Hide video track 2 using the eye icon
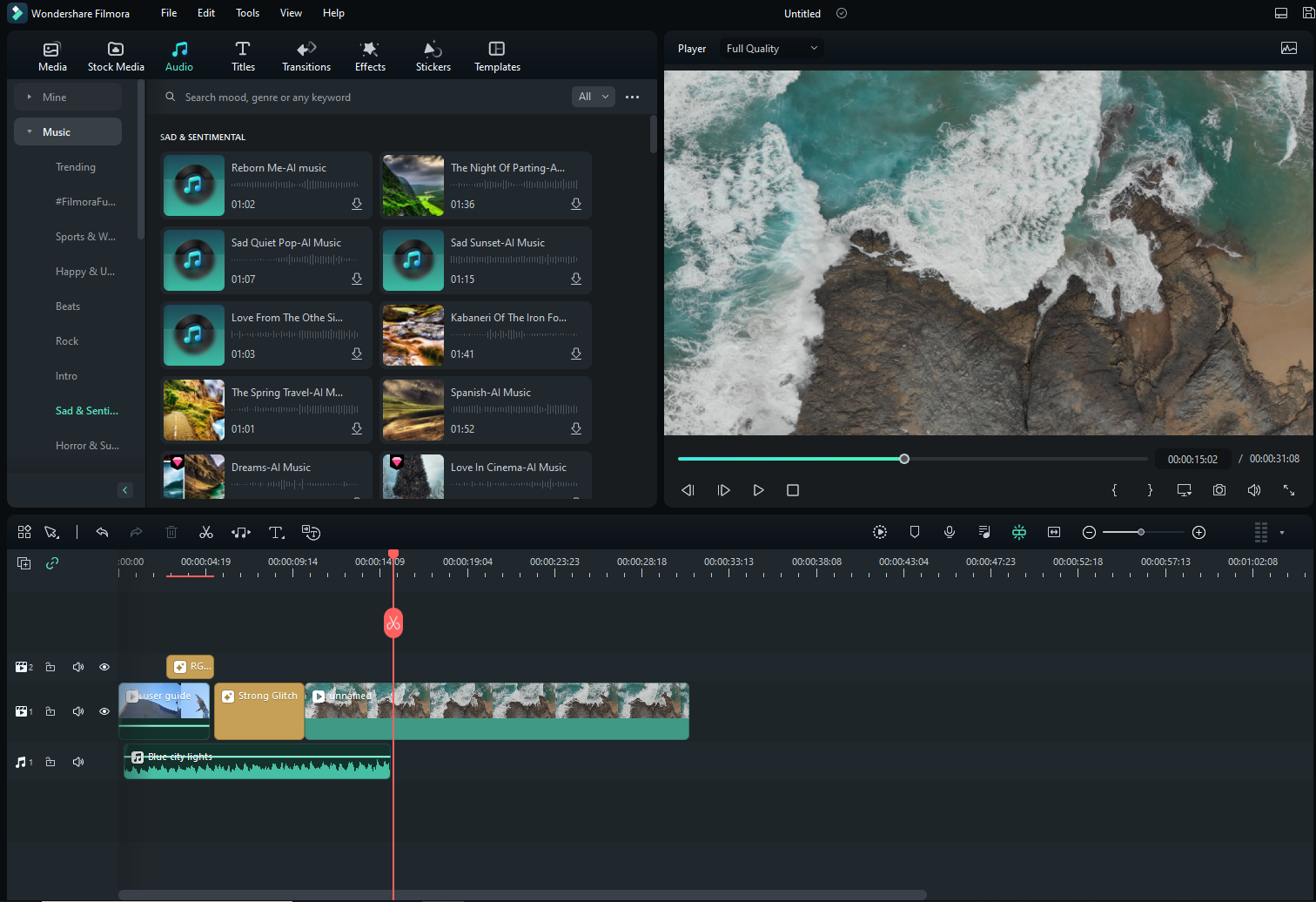The image size is (1316, 902). coord(104,667)
